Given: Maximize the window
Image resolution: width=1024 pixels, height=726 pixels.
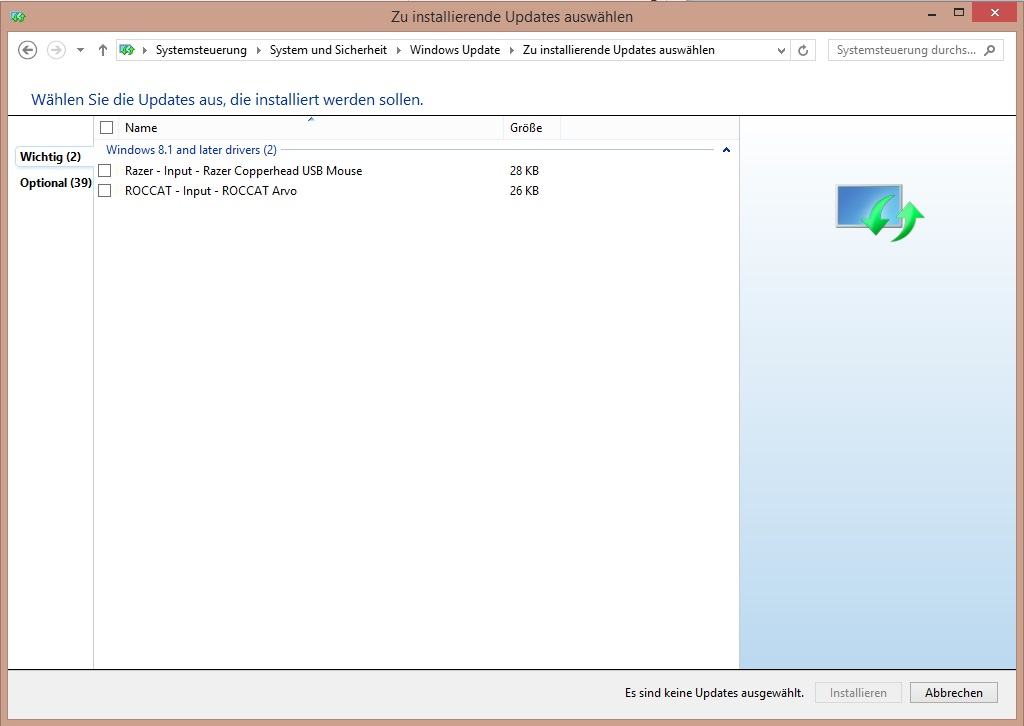Looking at the screenshot, I should tap(959, 12).
